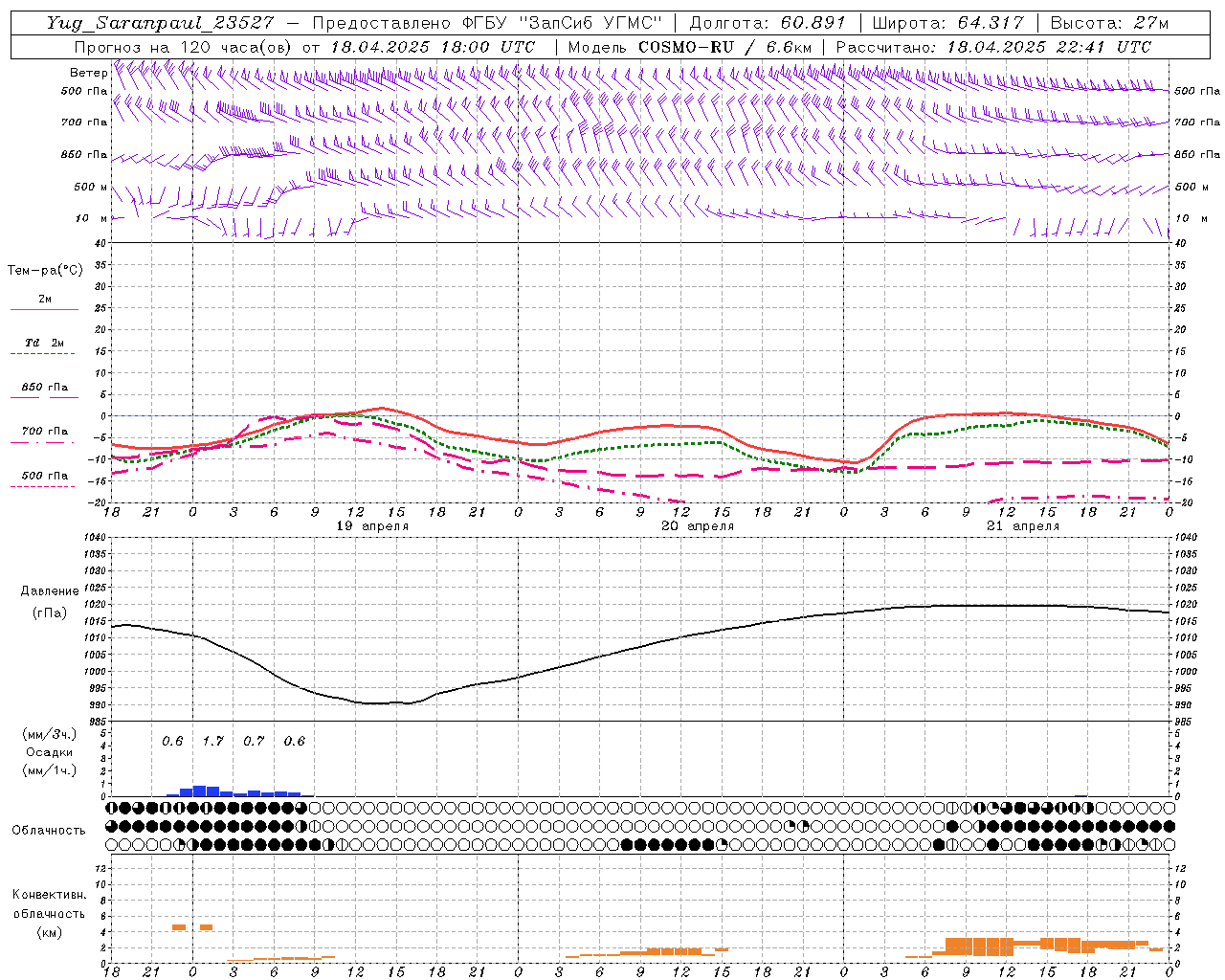Click the 'Тем-ра(°C)' temperature label
The width and height of the screenshot is (1225, 980).
tap(45, 271)
